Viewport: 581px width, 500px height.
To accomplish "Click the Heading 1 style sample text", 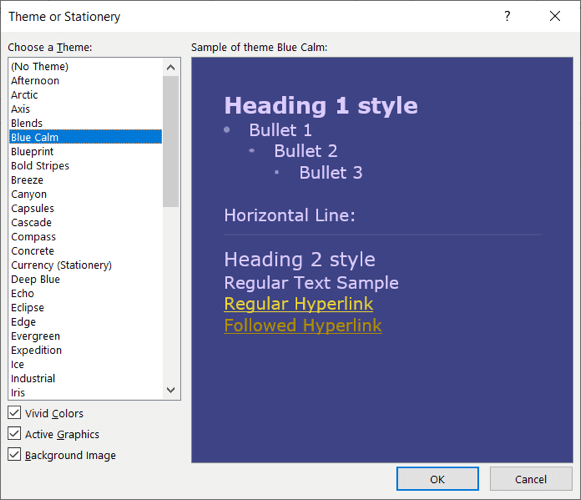I will 321,106.
